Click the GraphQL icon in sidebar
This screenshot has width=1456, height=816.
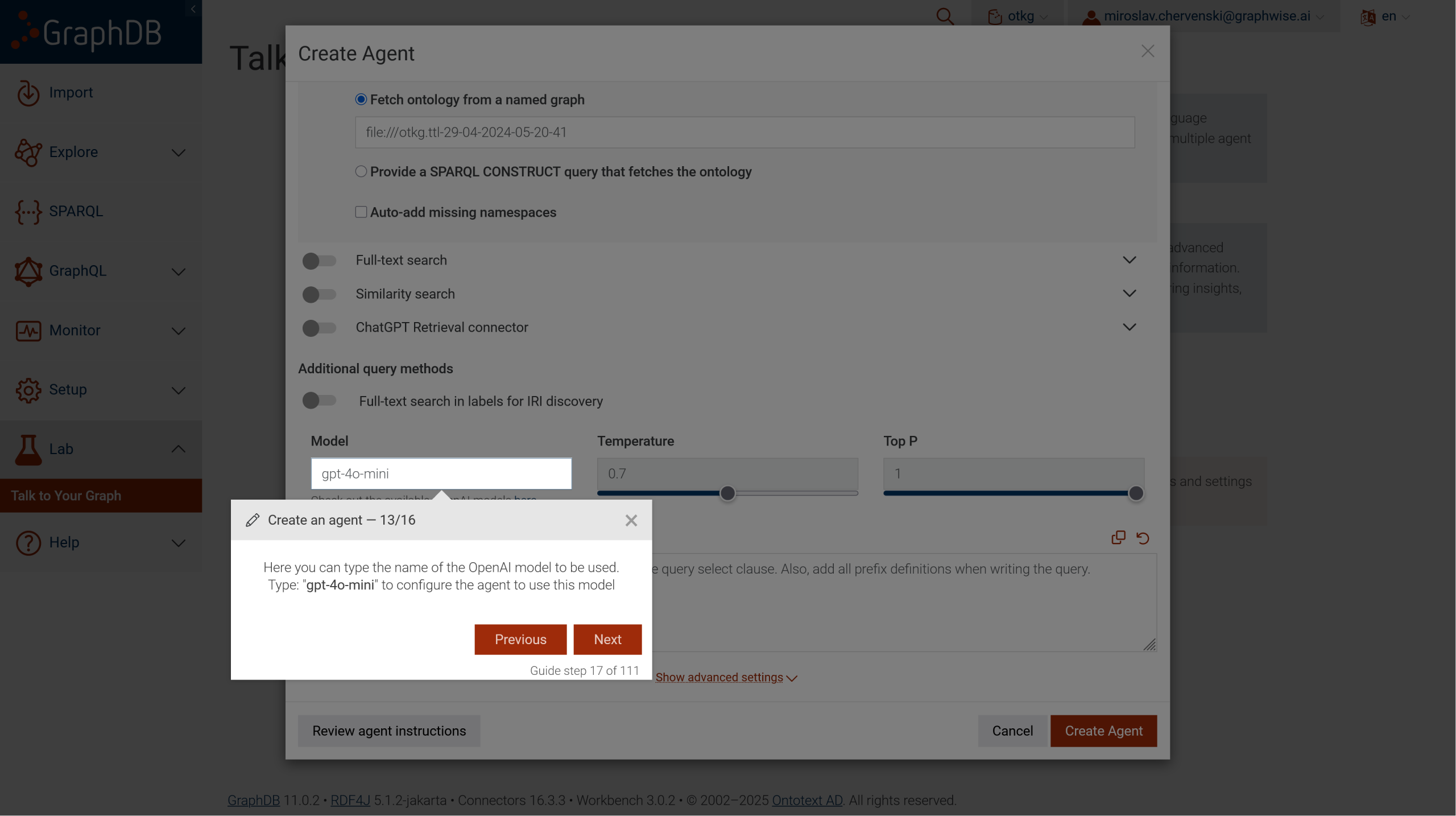[x=28, y=271]
